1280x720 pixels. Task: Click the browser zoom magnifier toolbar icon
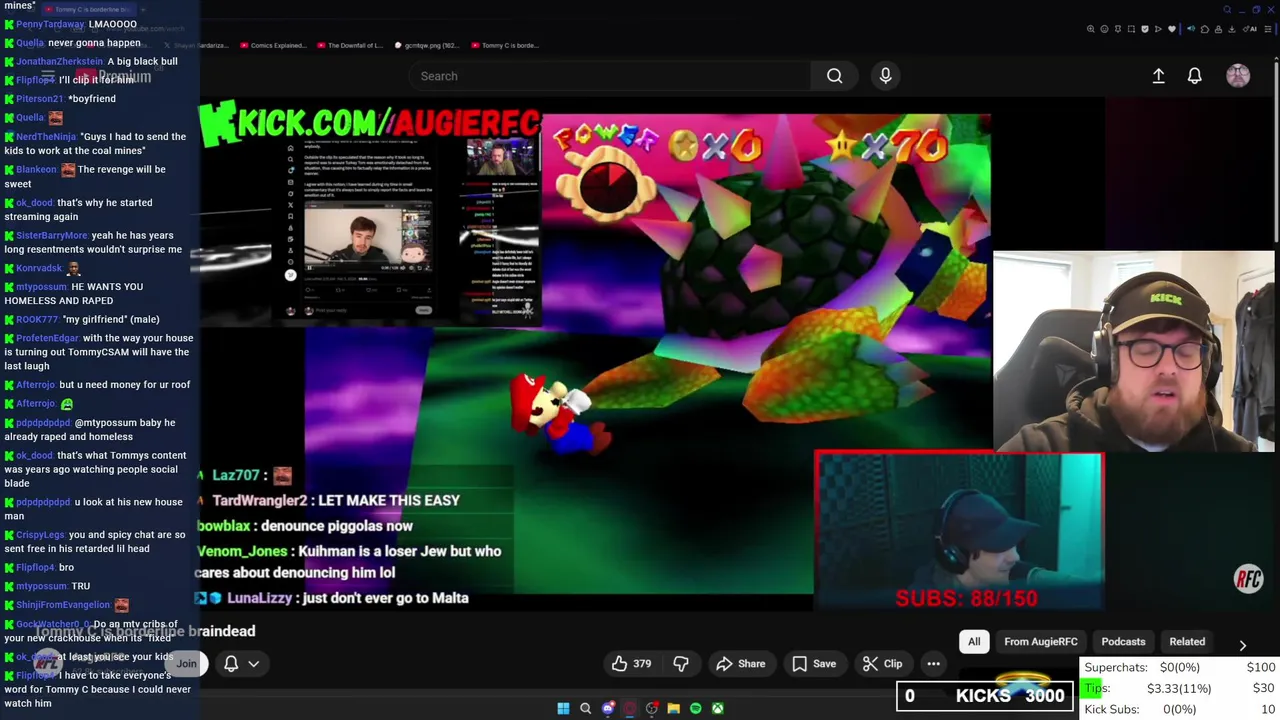1091,29
